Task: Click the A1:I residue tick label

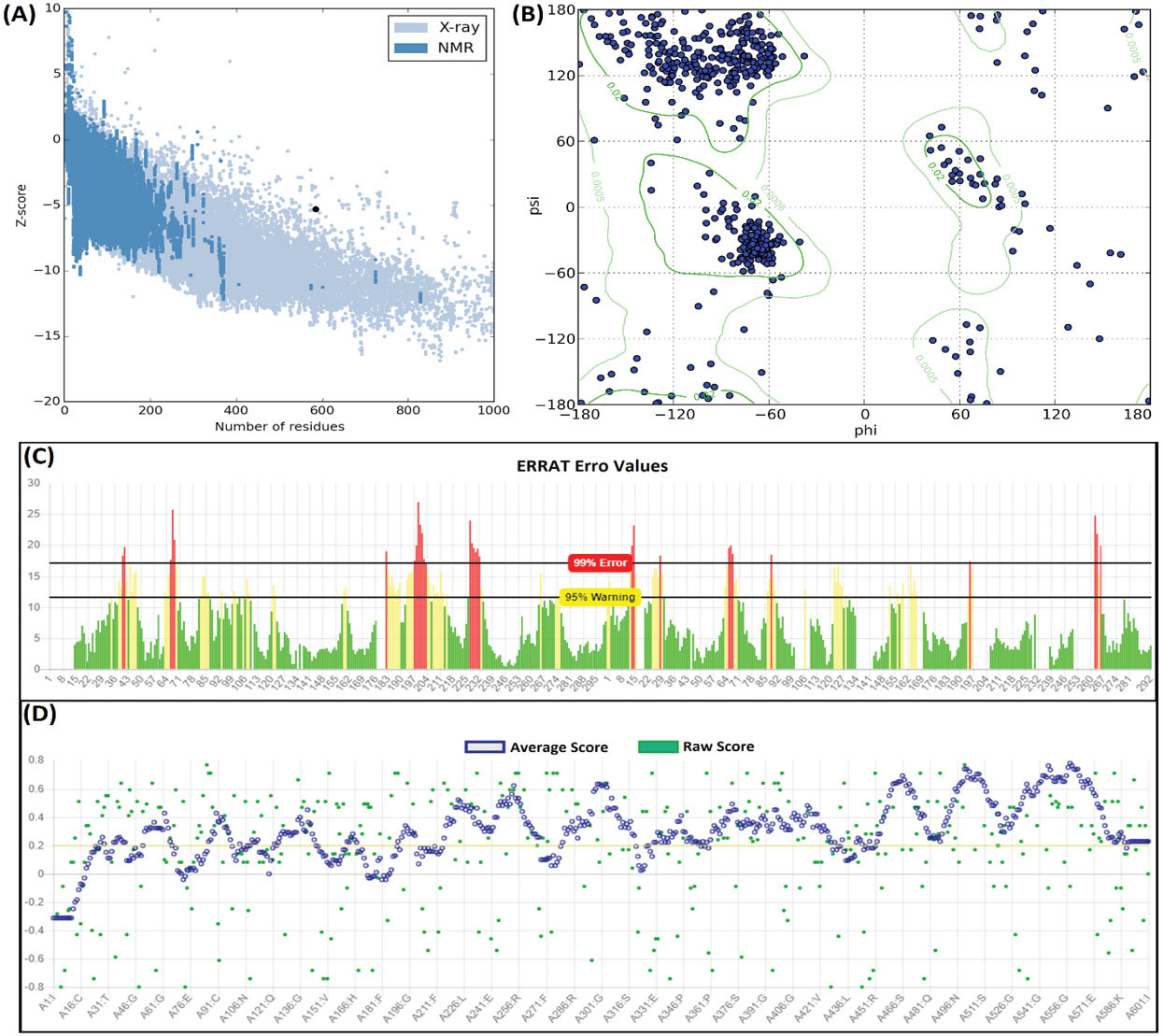Action: click(49, 1003)
